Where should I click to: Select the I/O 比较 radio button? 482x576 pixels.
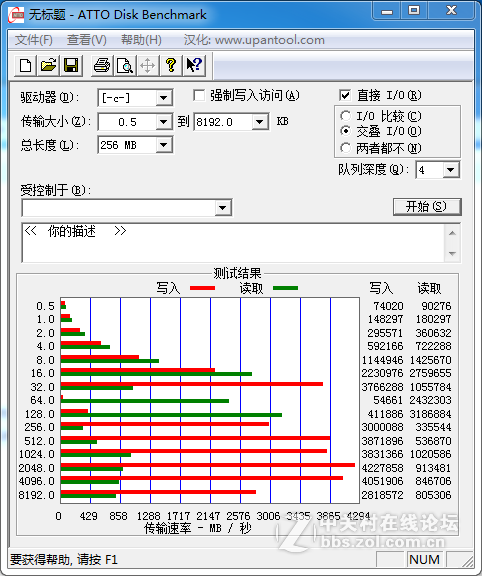(x=345, y=116)
